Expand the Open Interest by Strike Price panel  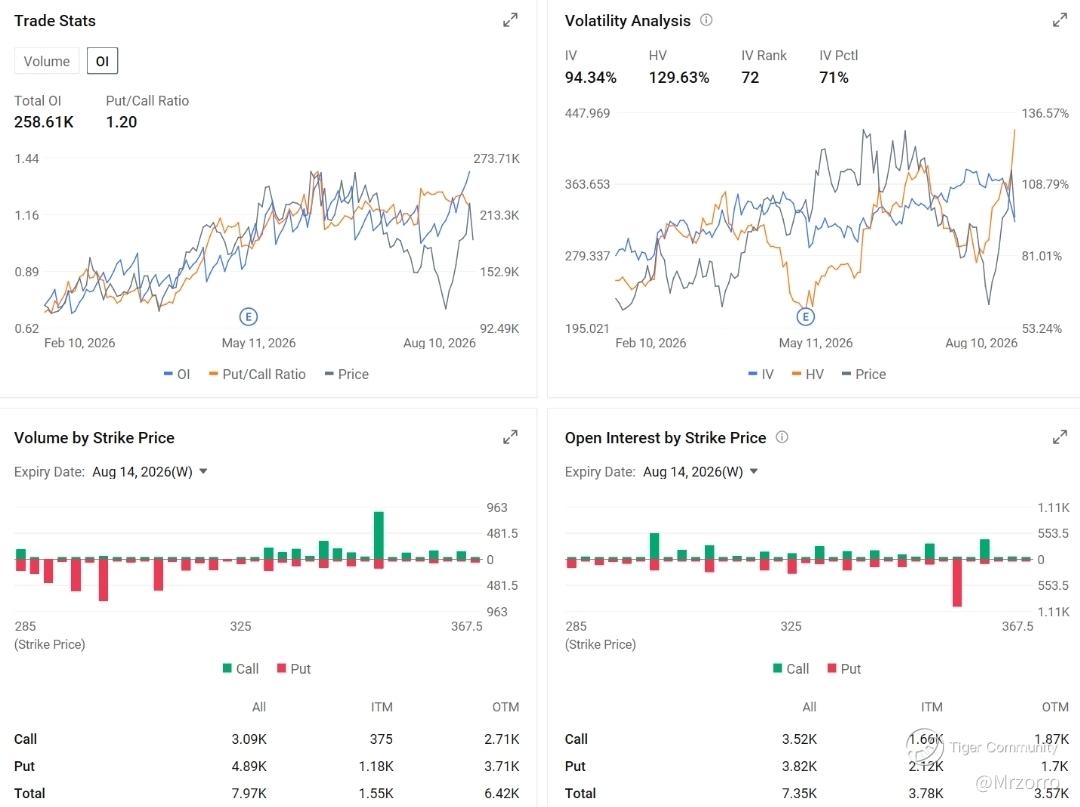pyautogui.click(x=1059, y=437)
